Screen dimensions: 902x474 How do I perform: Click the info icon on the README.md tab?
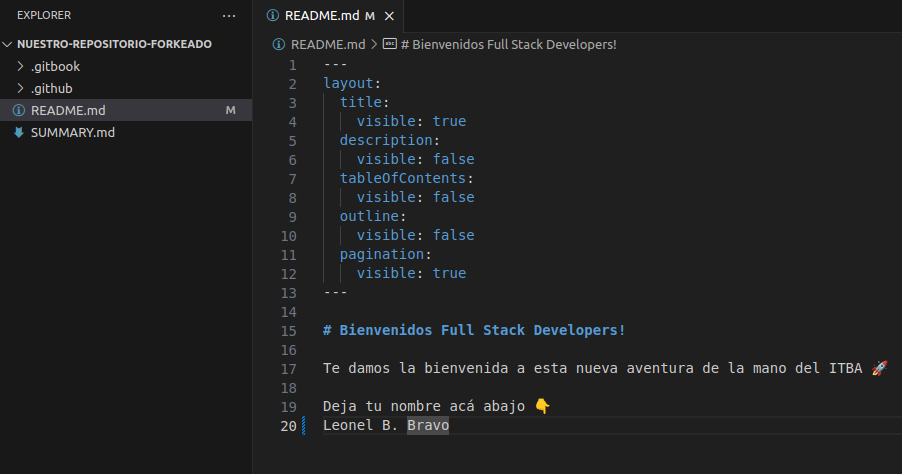273,16
